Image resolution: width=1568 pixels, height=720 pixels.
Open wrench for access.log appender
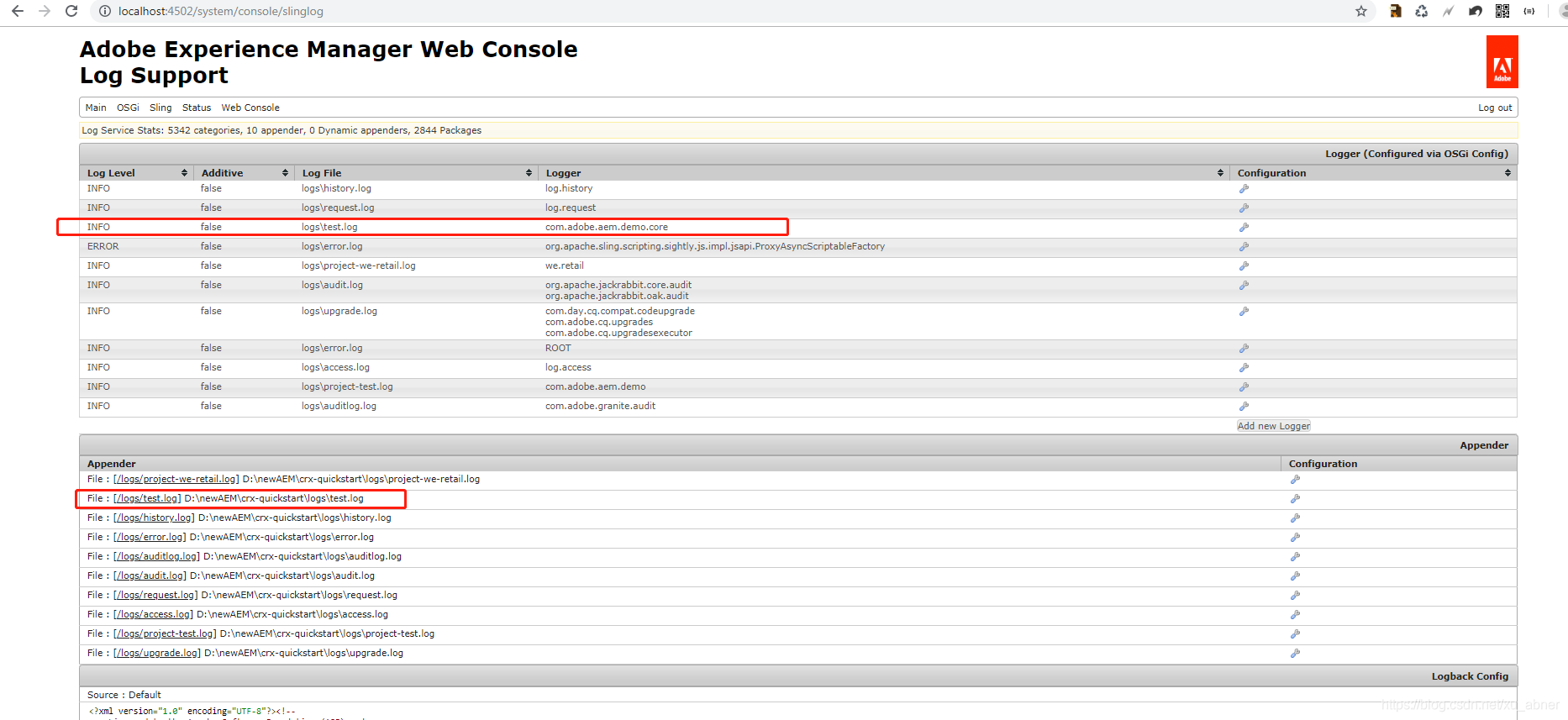pos(1295,615)
